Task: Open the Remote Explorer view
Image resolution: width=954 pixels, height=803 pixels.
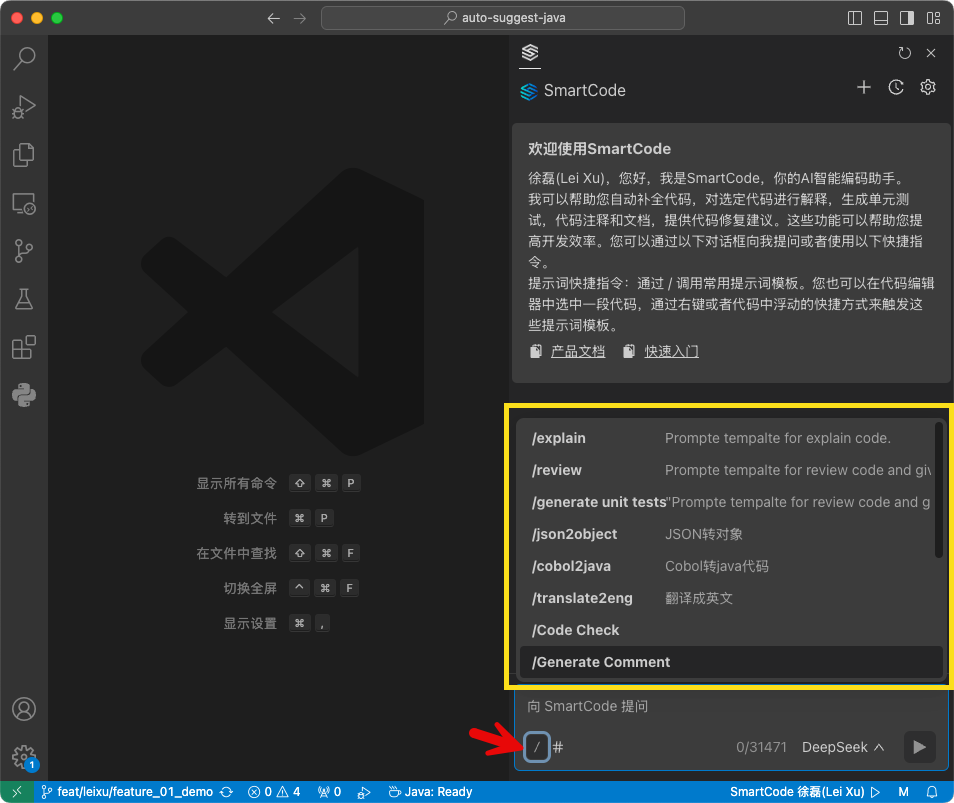Action: [x=24, y=203]
